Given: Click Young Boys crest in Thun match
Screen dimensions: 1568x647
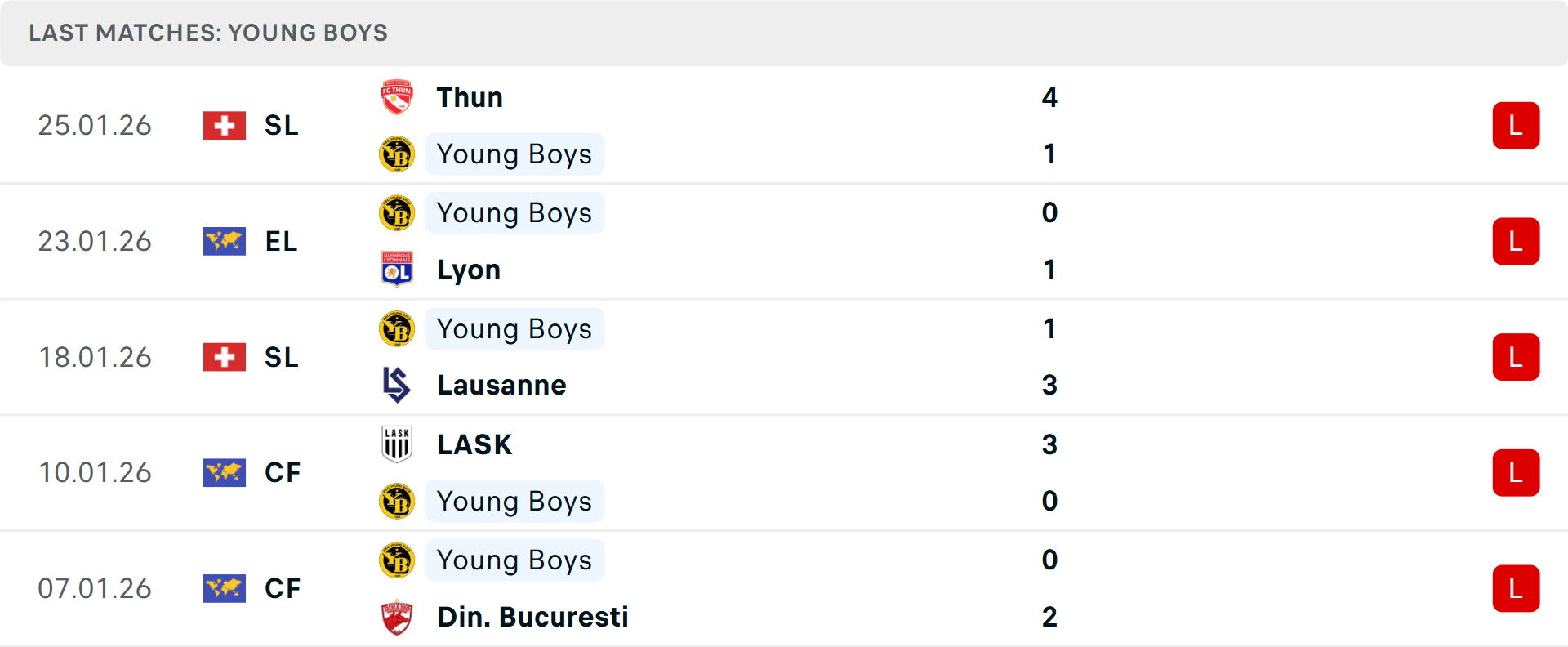Looking at the screenshot, I should pos(397,154).
